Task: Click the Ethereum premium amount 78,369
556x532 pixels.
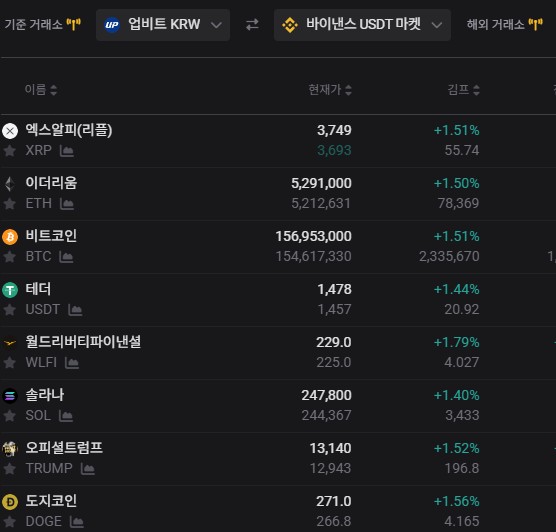Action: pos(458,203)
